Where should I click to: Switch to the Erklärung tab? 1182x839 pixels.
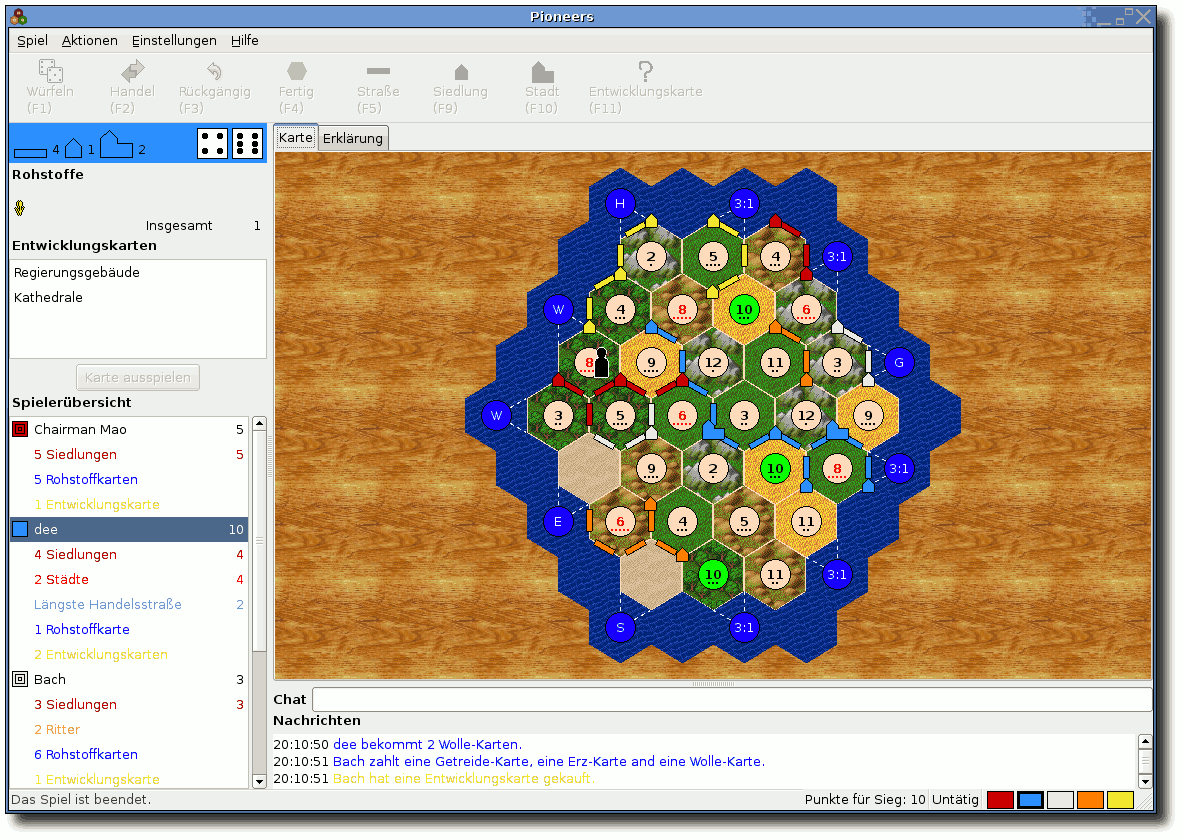pos(353,138)
